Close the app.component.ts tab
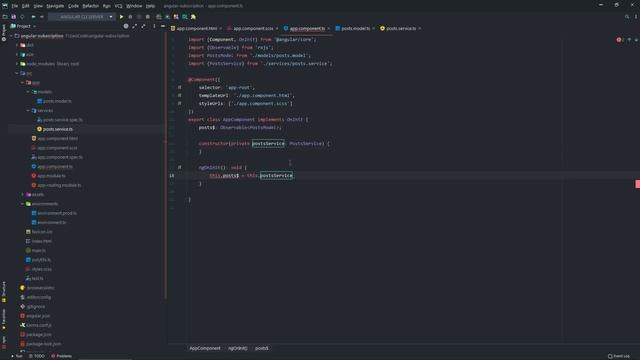 coord(329,29)
